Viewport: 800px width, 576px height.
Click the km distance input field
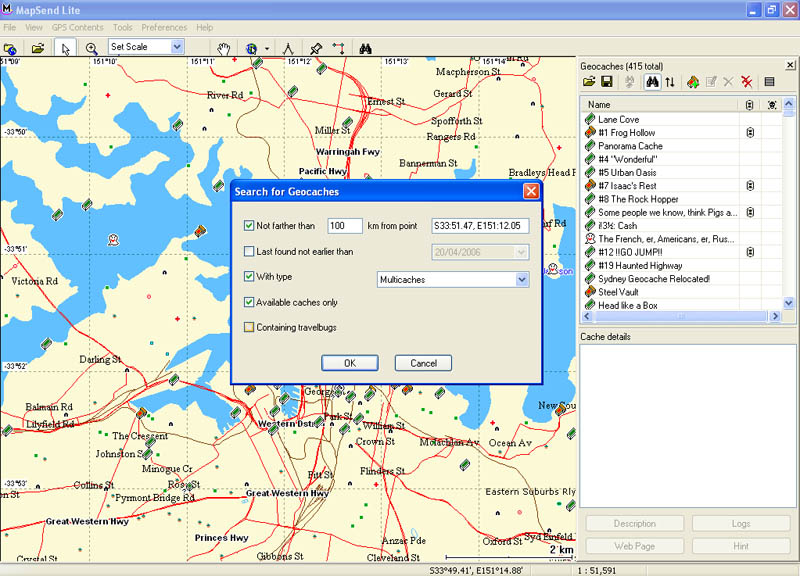(344, 226)
